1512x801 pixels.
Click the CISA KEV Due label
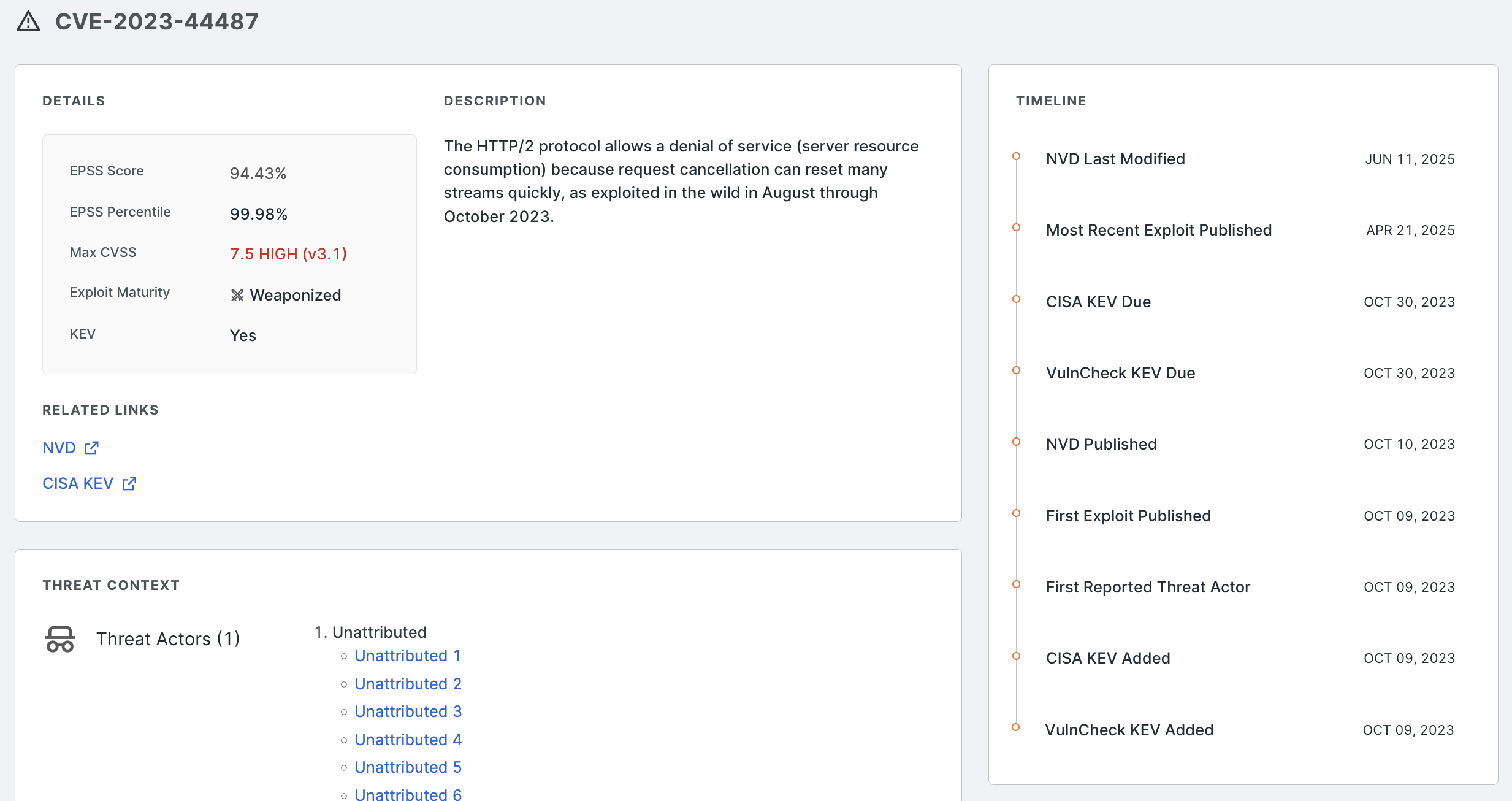[1098, 302]
